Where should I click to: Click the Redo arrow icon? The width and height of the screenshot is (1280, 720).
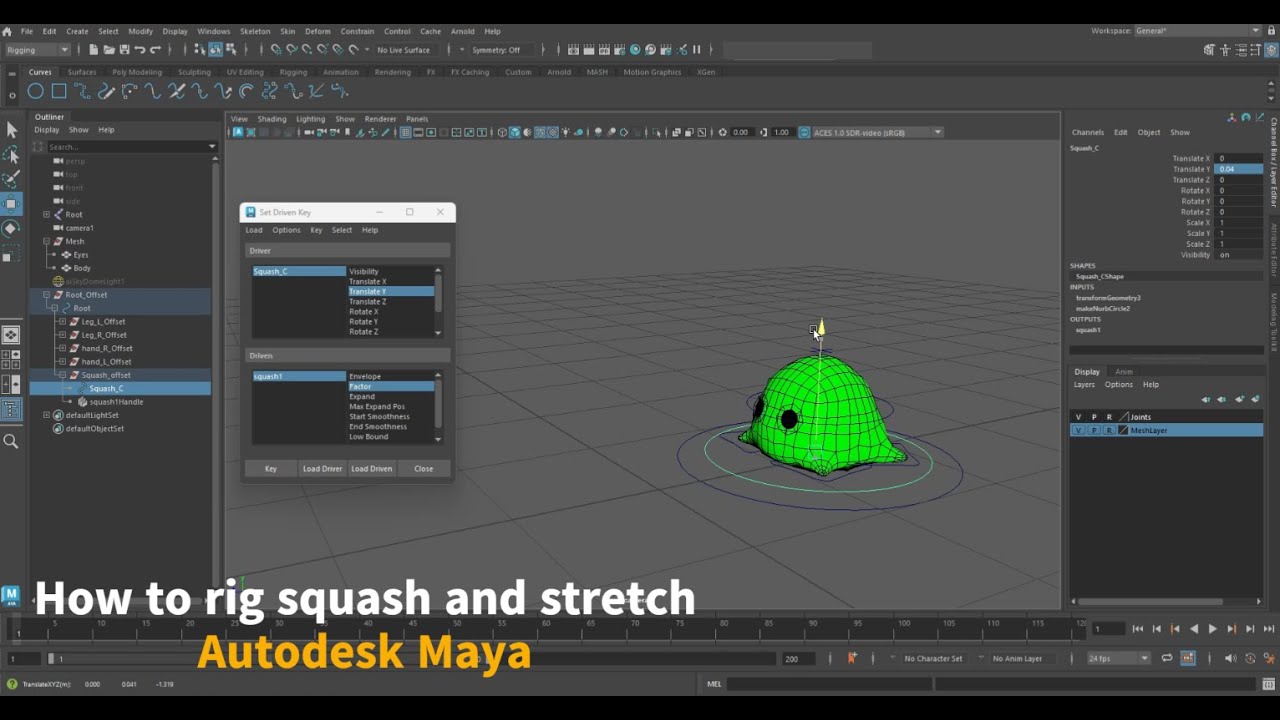coord(155,49)
